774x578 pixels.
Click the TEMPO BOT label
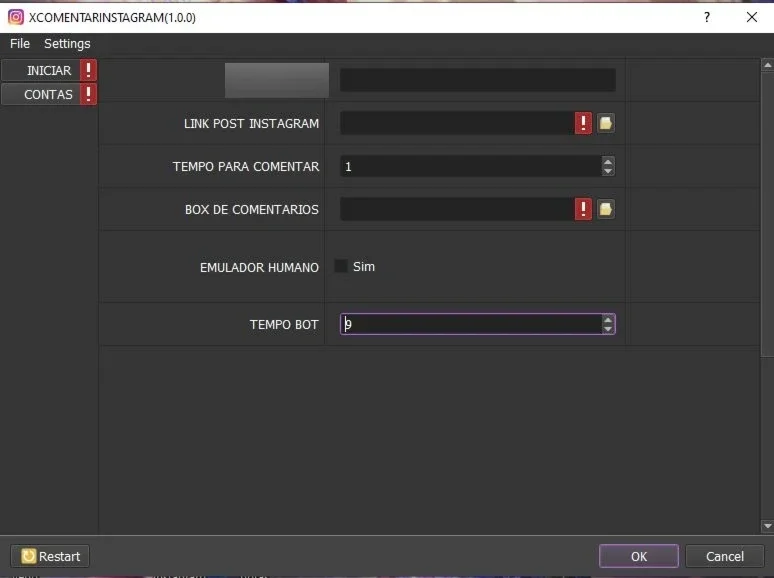click(284, 325)
